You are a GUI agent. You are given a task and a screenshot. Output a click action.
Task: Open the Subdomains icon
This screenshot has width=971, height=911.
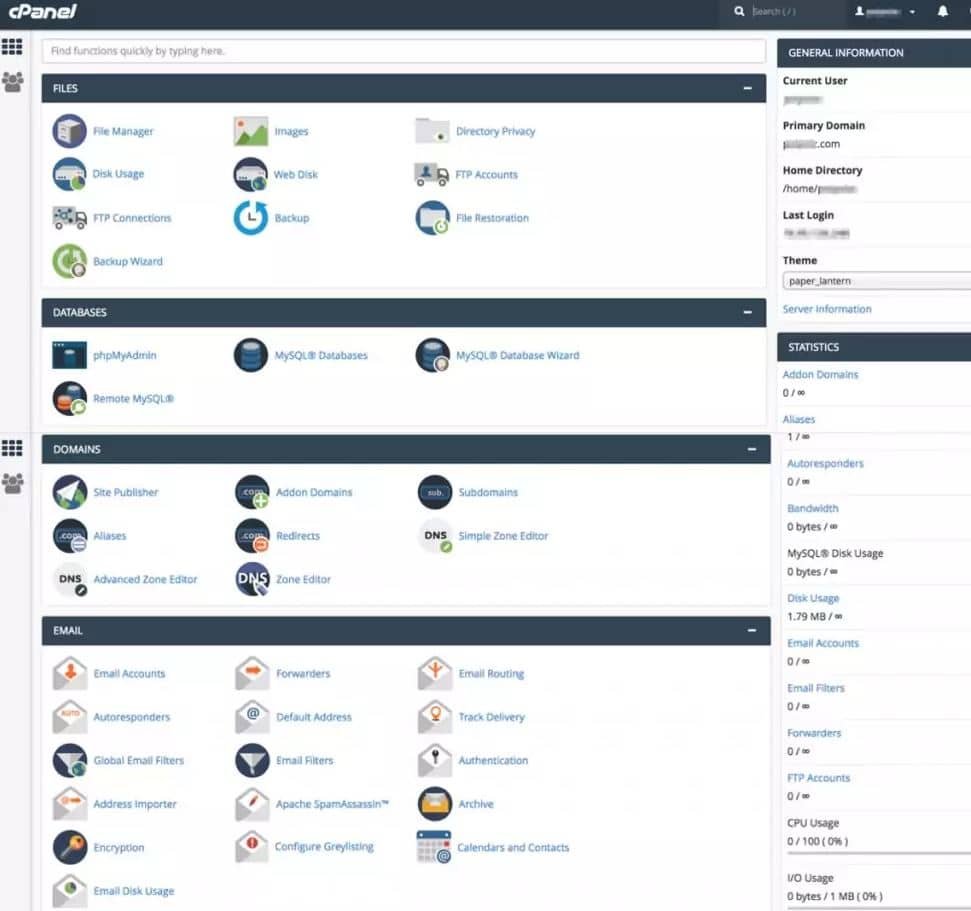tap(435, 492)
